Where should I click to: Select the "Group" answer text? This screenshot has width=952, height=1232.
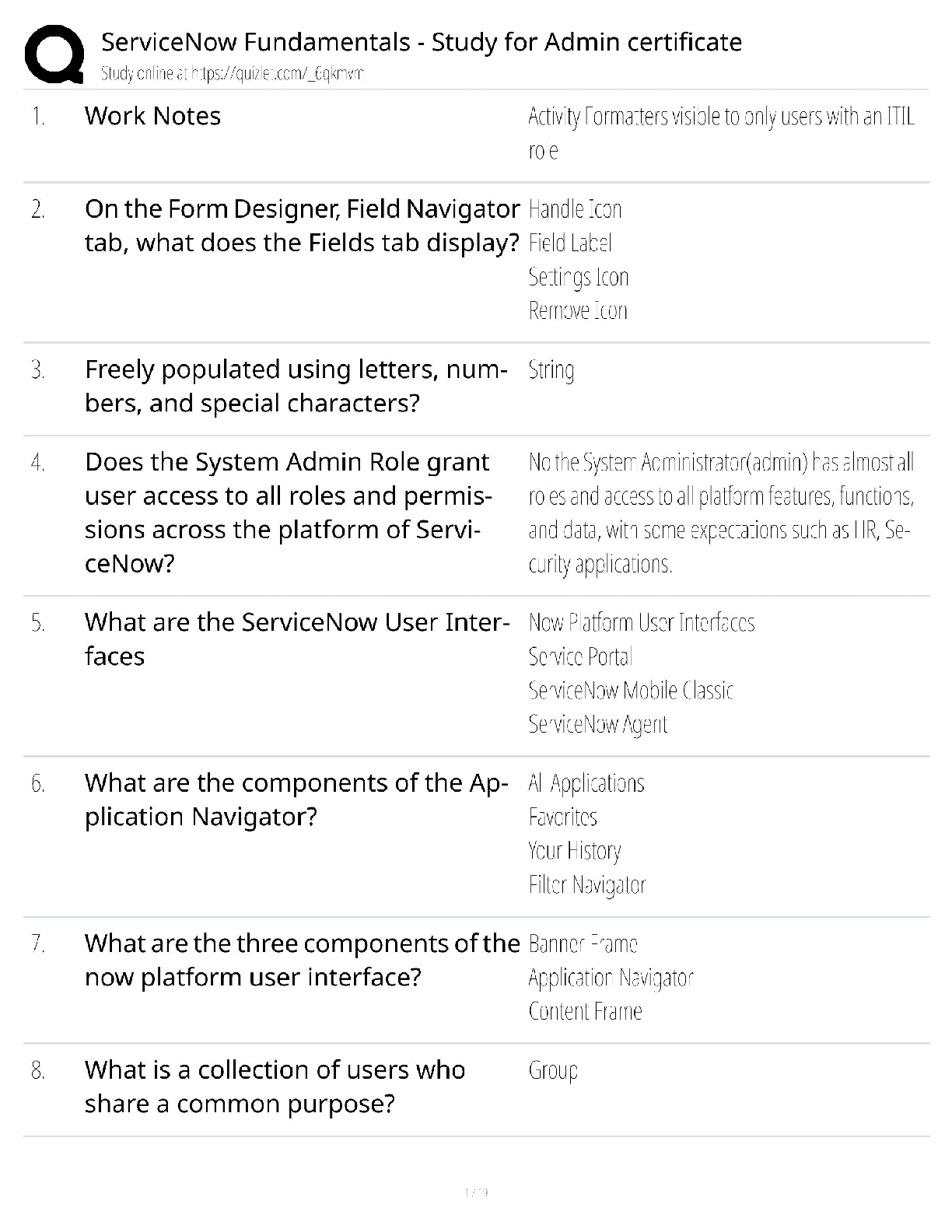tap(553, 1070)
